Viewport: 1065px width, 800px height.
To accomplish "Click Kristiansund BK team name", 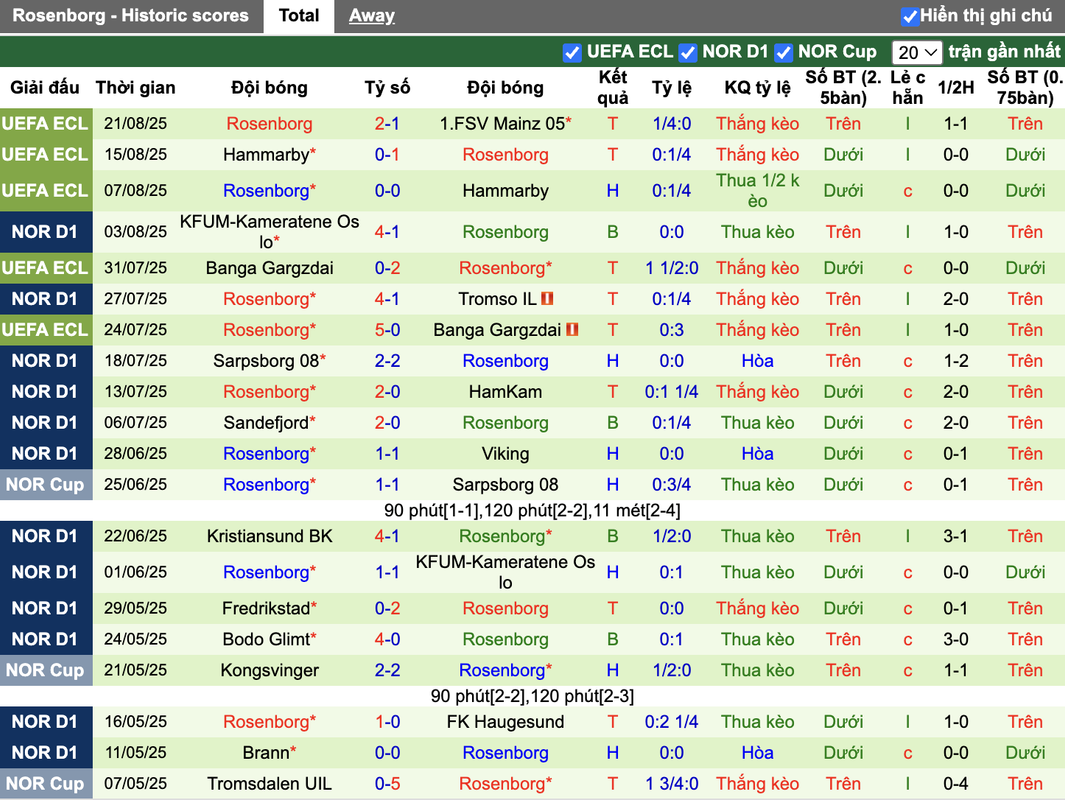I will [x=270, y=536].
